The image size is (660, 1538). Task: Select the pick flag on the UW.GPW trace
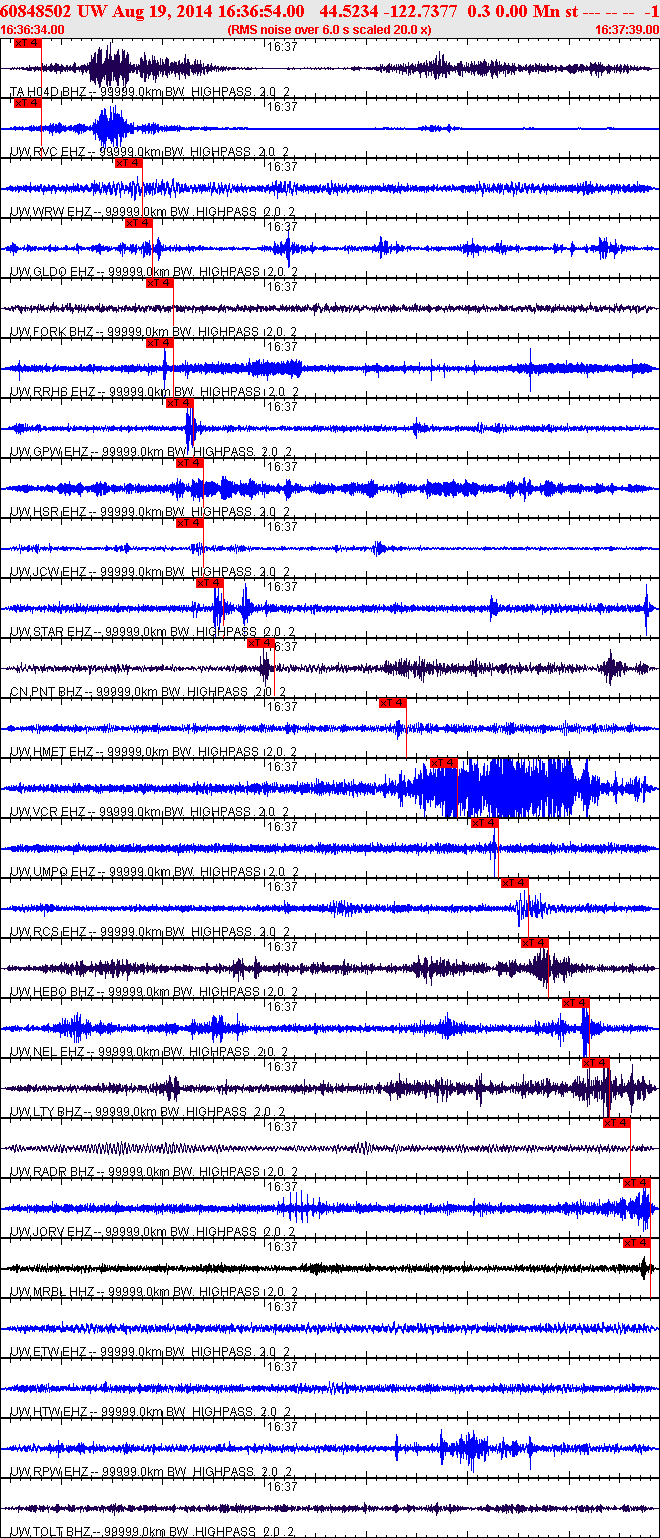point(180,403)
